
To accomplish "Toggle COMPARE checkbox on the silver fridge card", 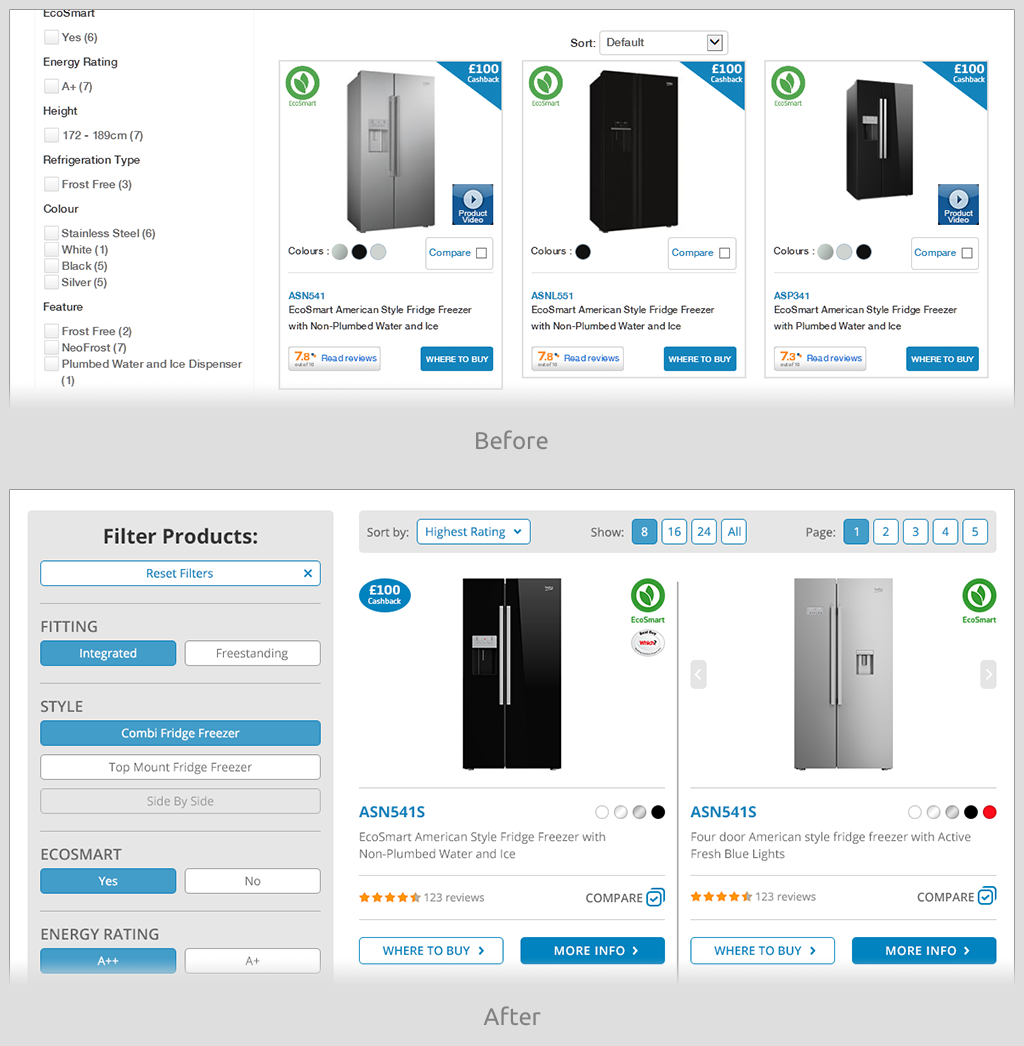I will 987,896.
